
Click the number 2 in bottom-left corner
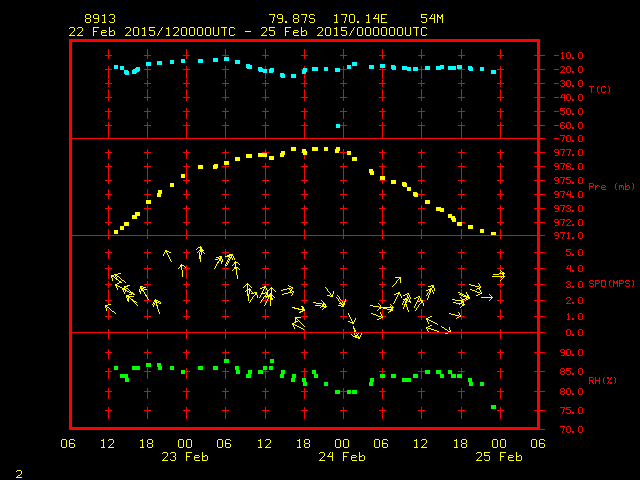(x=18, y=471)
